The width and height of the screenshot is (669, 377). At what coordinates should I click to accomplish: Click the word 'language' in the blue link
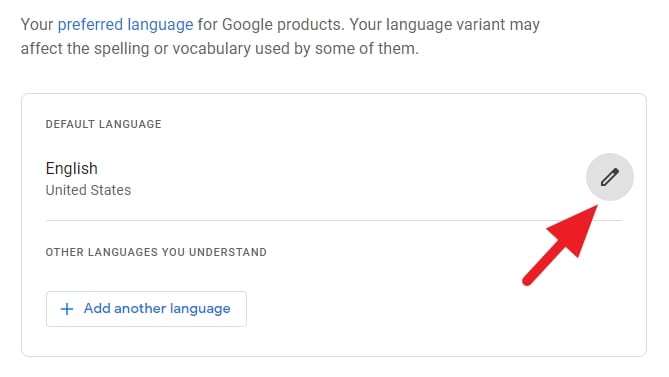[160, 25]
